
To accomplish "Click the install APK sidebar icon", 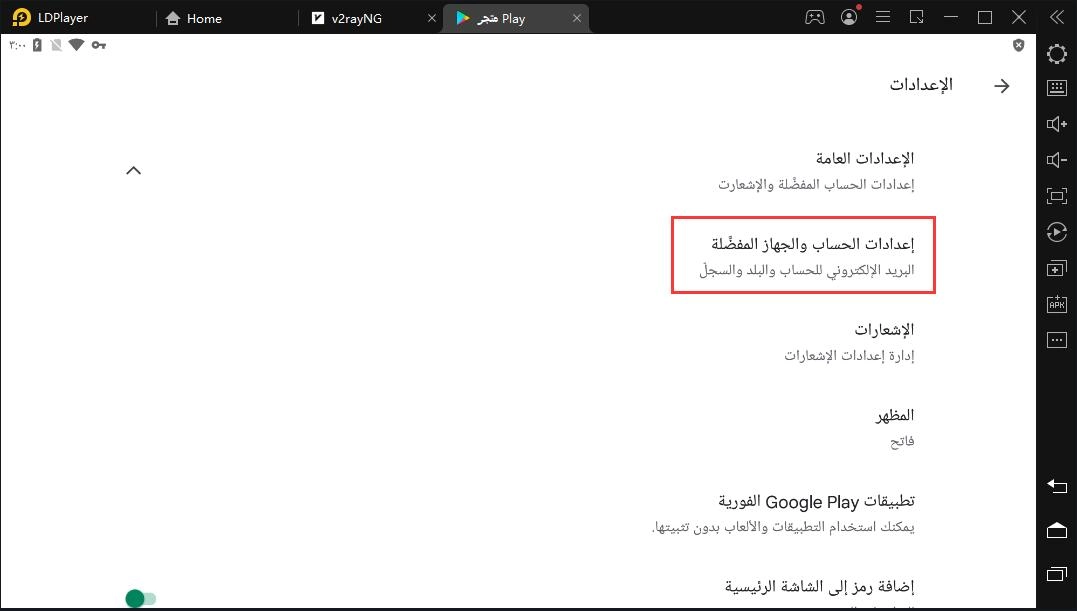I will [x=1056, y=304].
